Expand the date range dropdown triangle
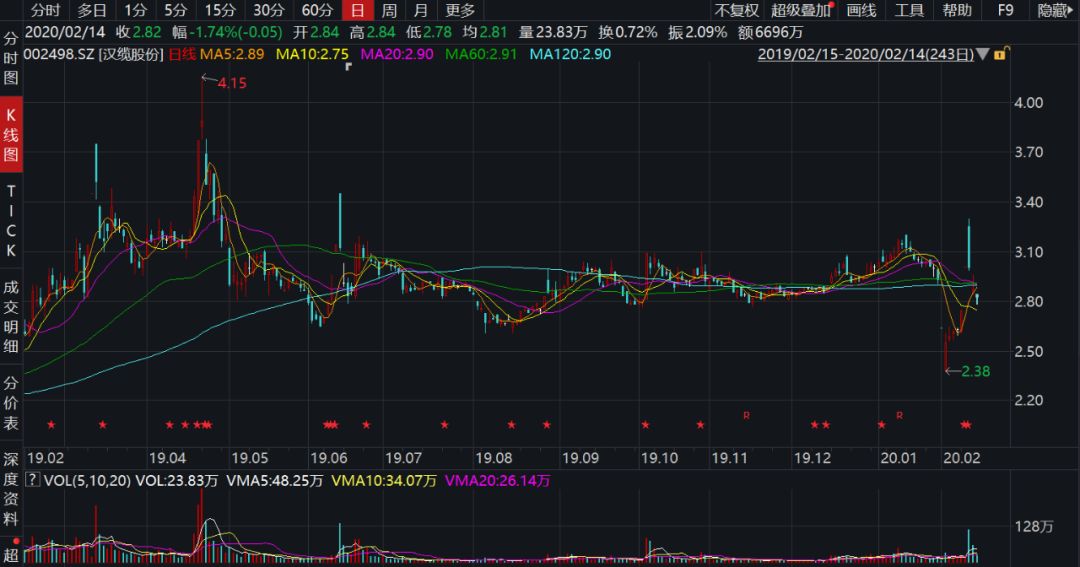This screenshot has height=567, width=1080. (x=983, y=54)
